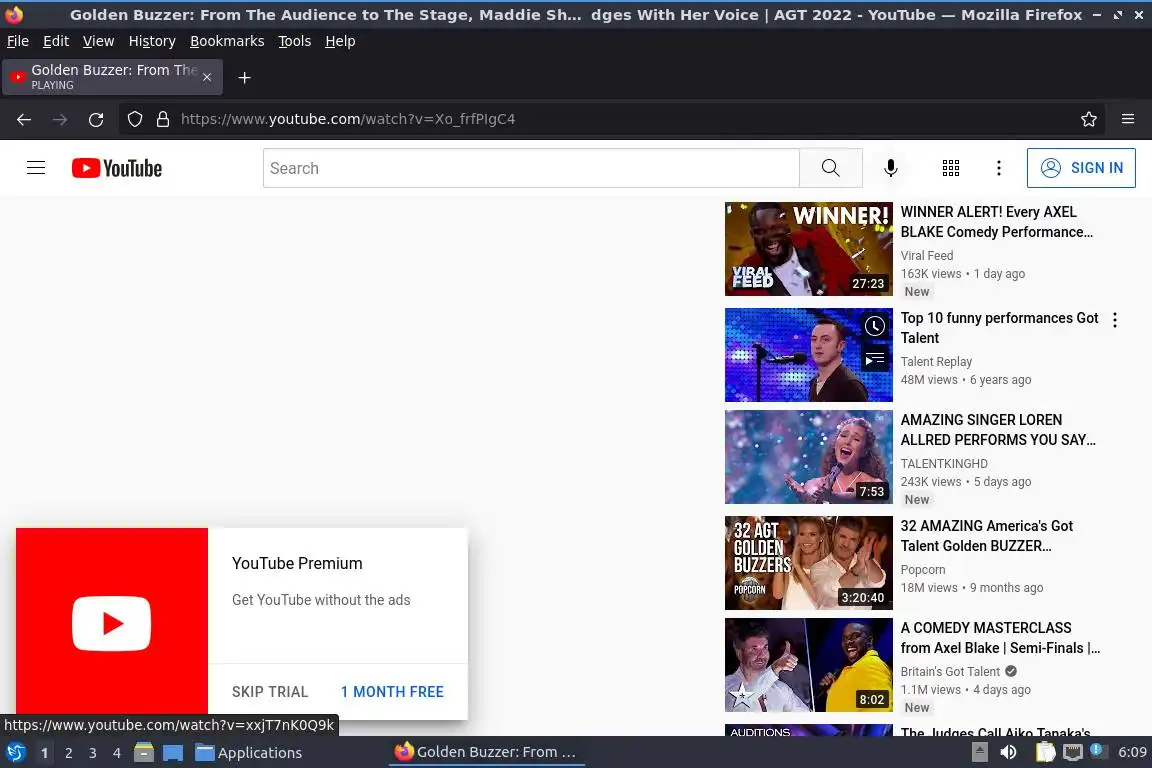
Task: Click Popcorn channel name
Action: coord(923,570)
